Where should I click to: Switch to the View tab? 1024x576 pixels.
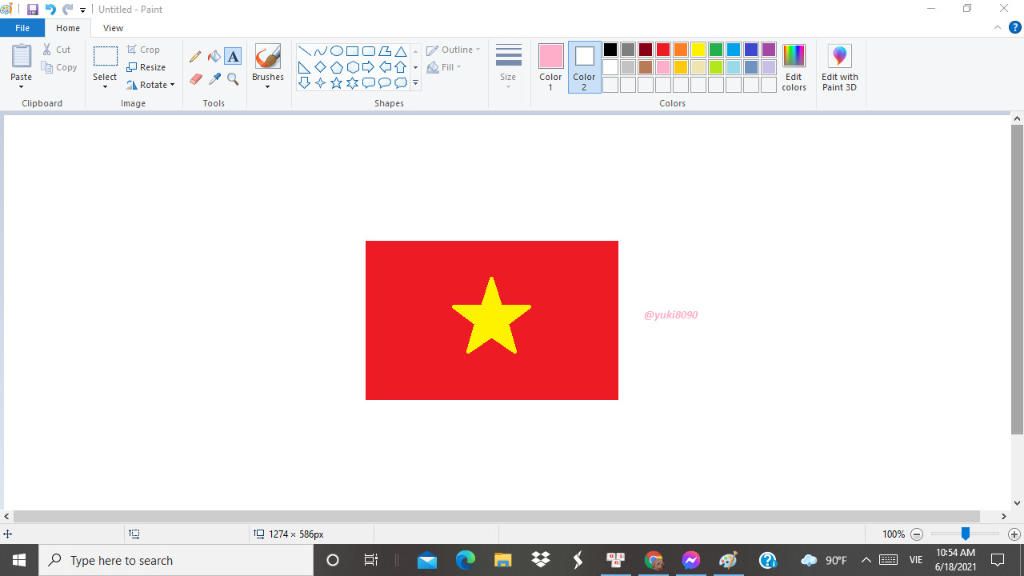[x=113, y=28]
